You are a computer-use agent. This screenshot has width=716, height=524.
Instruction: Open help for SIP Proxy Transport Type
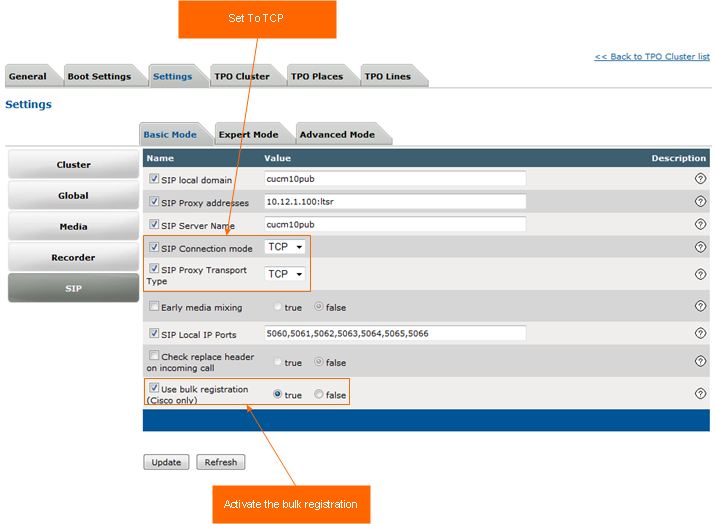[x=700, y=274]
